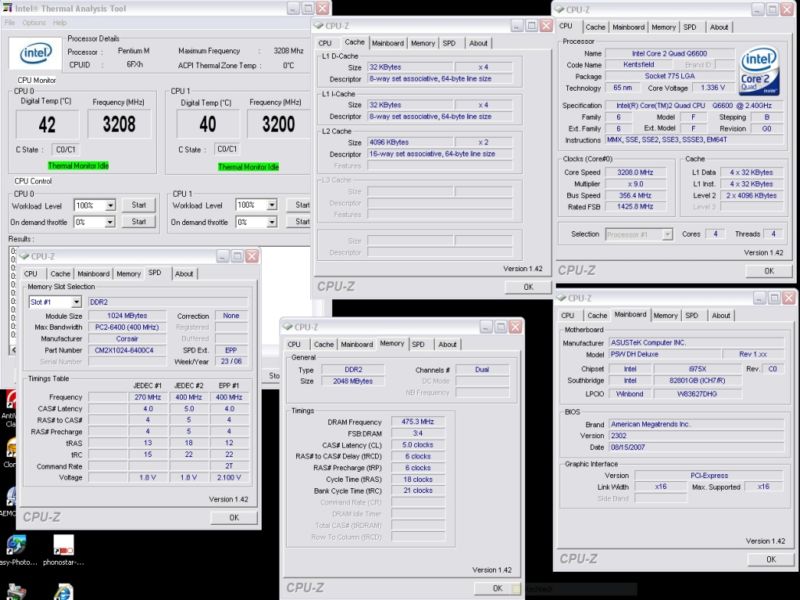Select Mainboard tab in CPU-Z Memory window
This screenshot has height=600, width=800.
(x=357, y=344)
